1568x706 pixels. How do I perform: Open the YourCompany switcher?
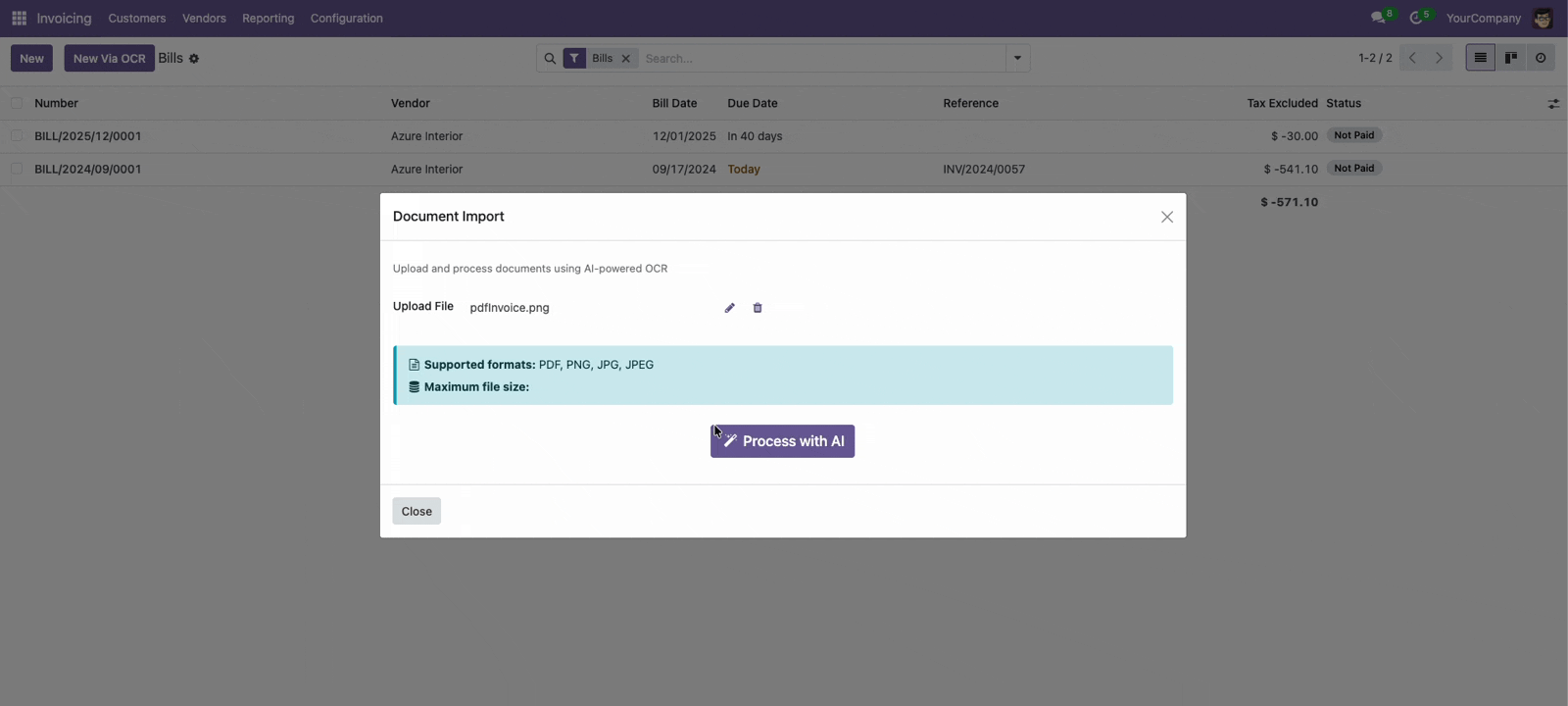pos(1483,19)
